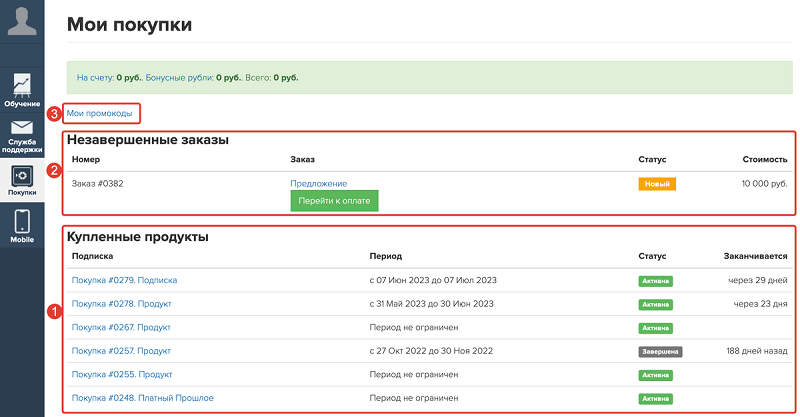Open Покупка #0267. Продукт
This screenshot has width=800, height=417.
[121, 327]
